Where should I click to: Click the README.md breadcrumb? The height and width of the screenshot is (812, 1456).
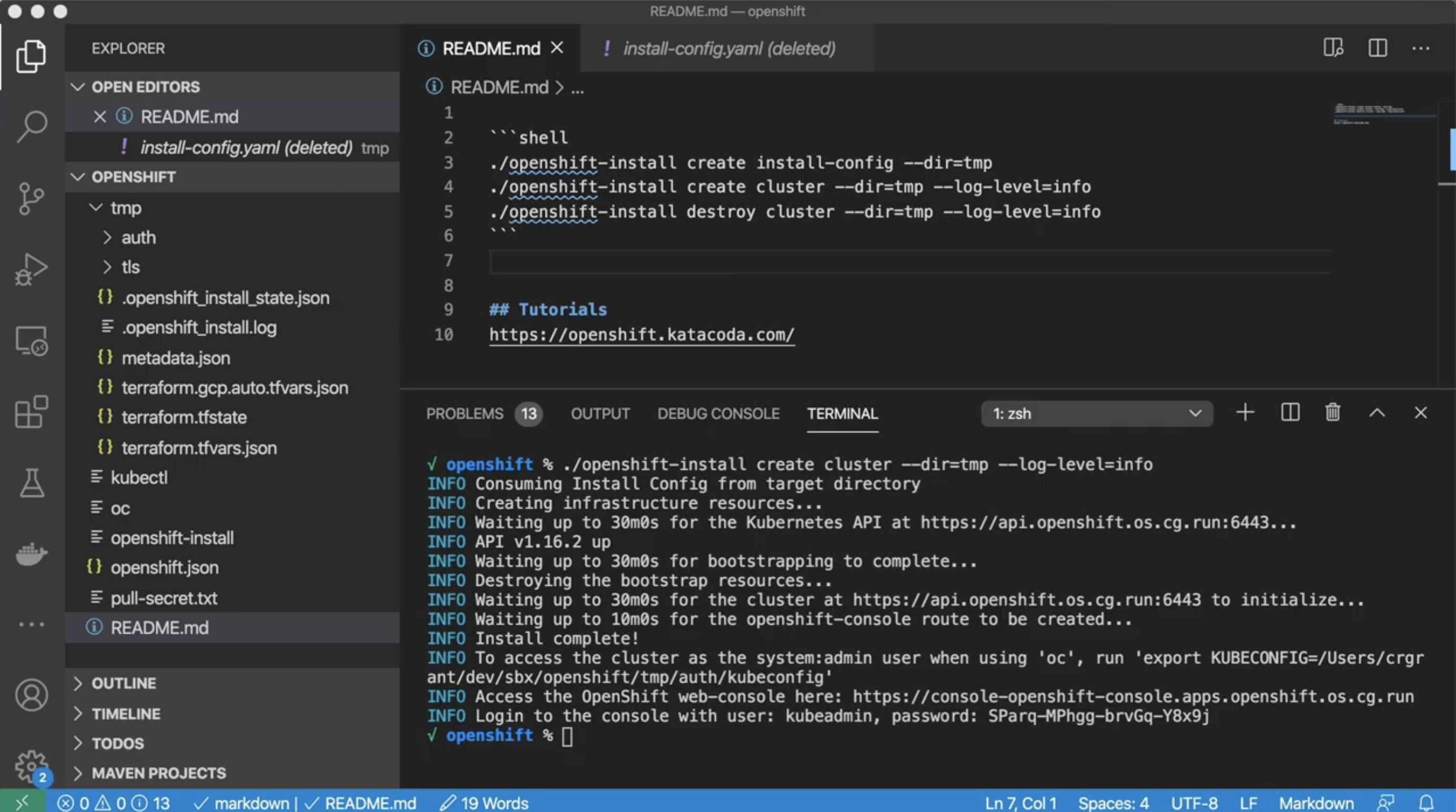coord(500,87)
